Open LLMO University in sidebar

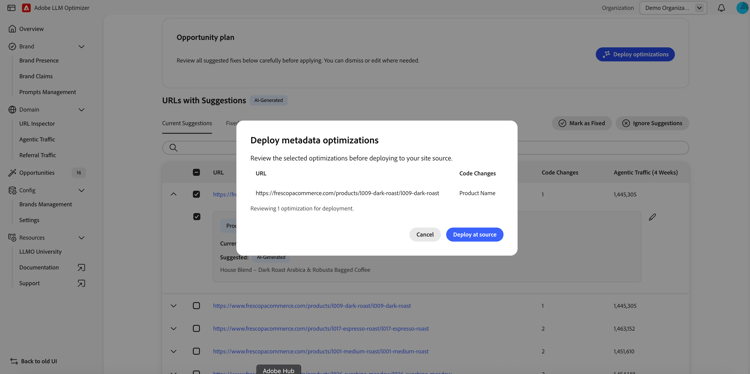[40, 252]
